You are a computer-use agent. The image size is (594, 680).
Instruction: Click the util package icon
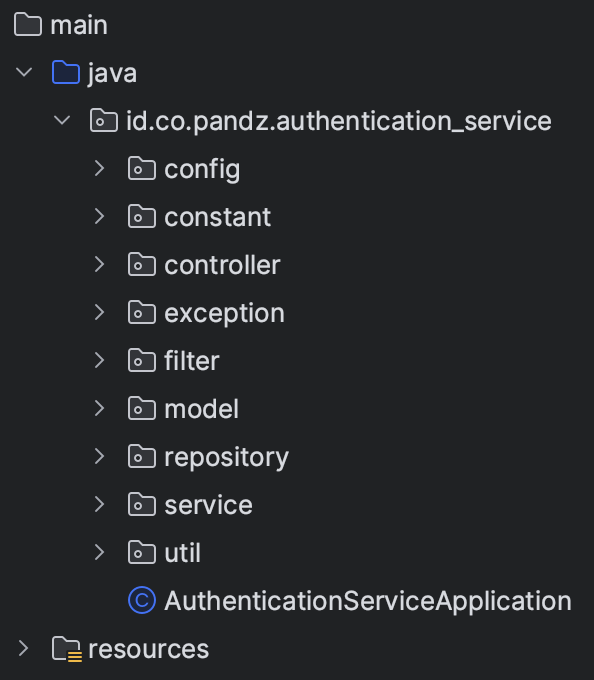click(x=142, y=552)
